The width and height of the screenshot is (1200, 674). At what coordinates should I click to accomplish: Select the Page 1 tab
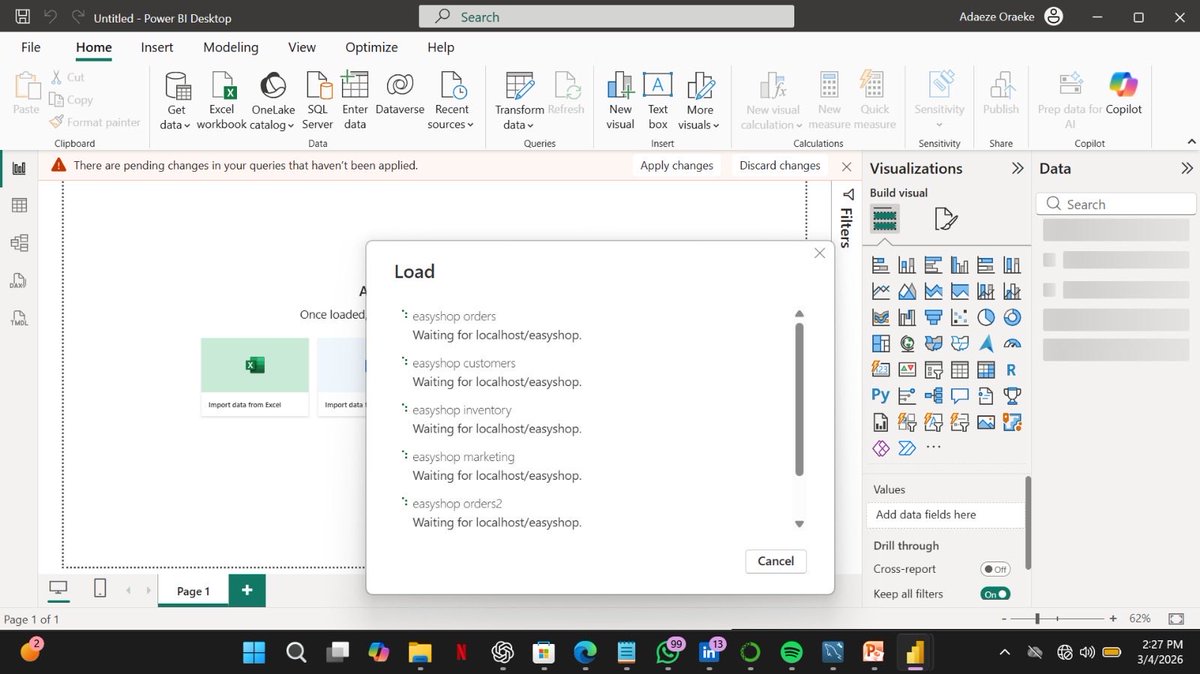[193, 591]
